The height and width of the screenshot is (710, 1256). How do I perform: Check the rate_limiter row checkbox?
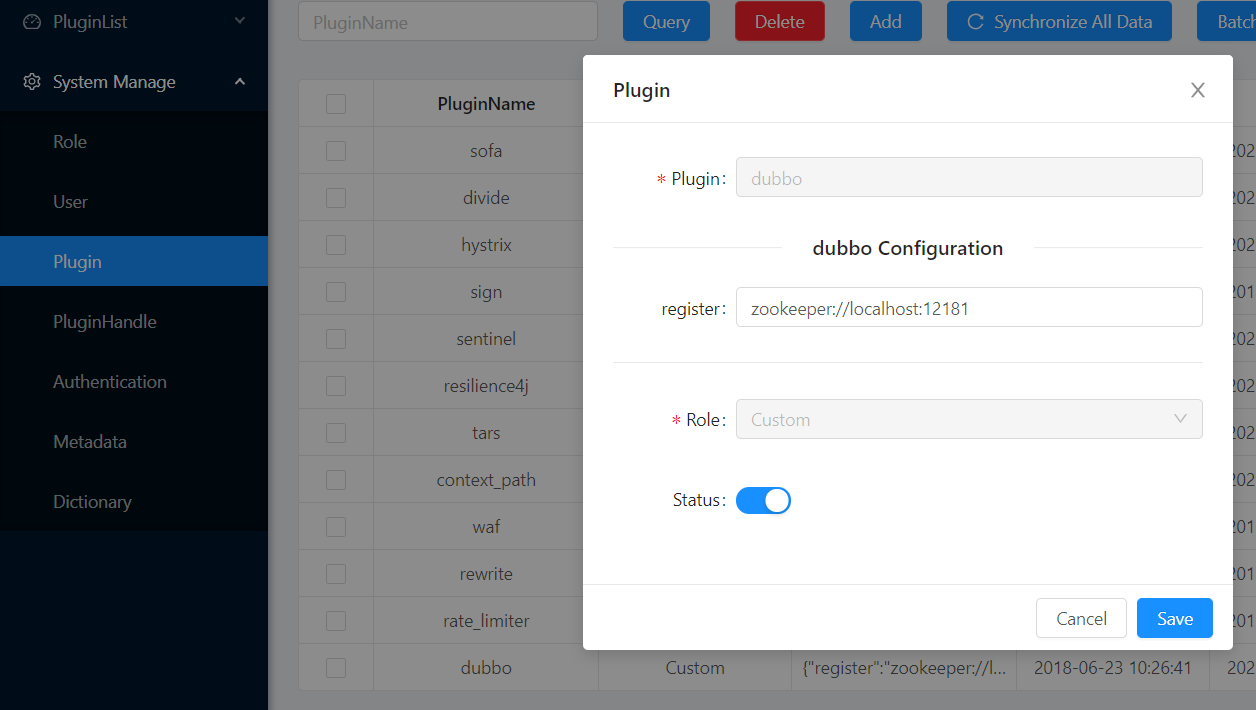click(x=336, y=621)
